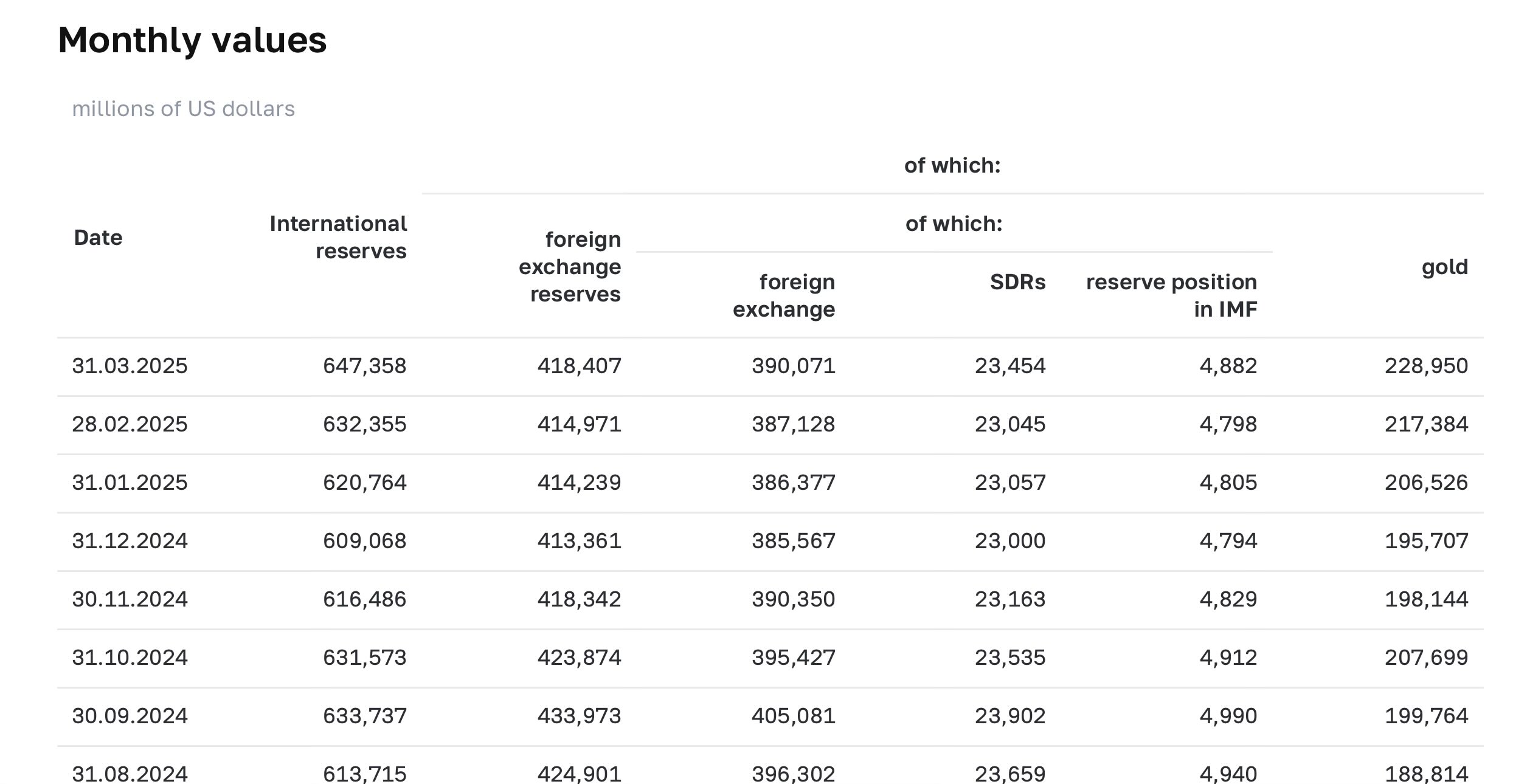The height and width of the screenshot is (784, 1513).
Task: Click international reserves value 647,358
Action: tap(364, 366)
